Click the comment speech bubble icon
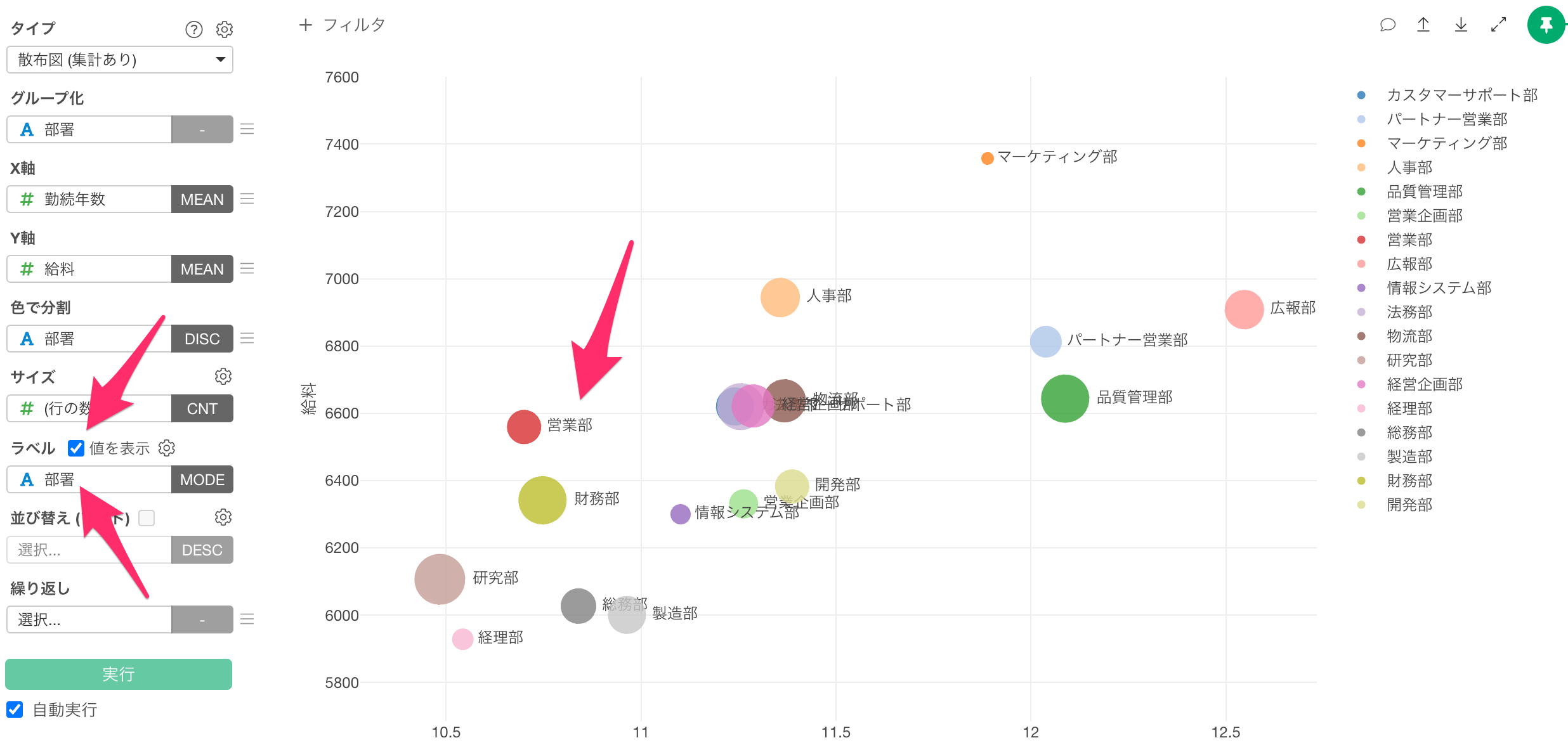Viewport: 1568px width, 752px height. (x=1387, y=25)
